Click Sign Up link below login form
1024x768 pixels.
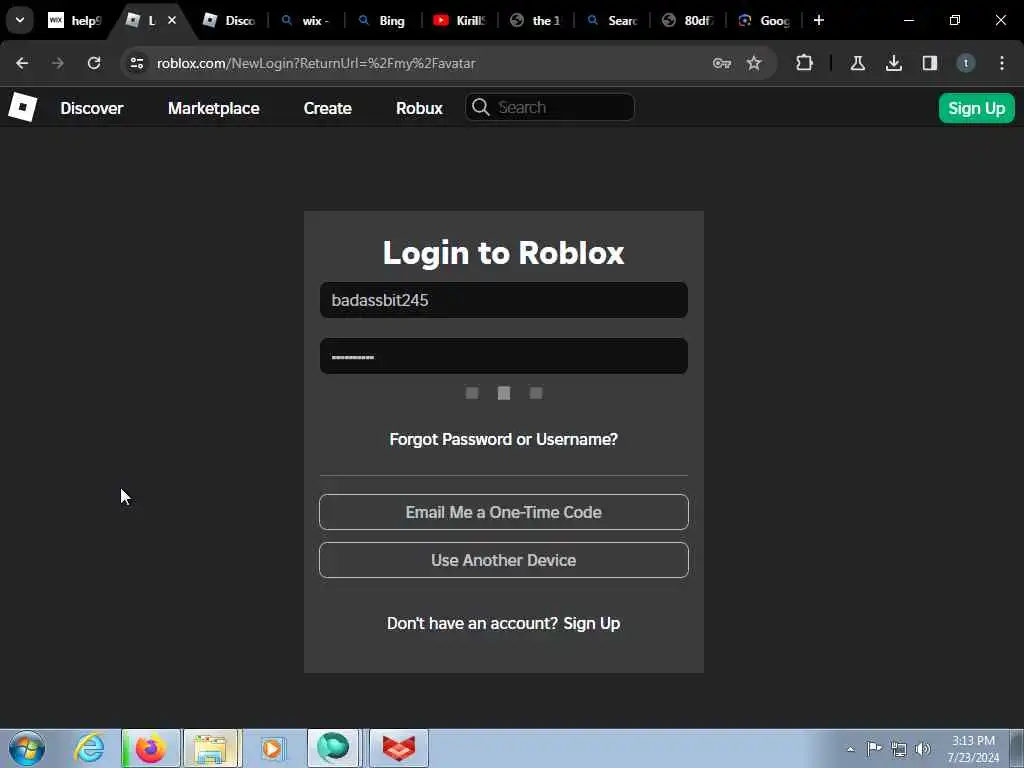point(592,623)
